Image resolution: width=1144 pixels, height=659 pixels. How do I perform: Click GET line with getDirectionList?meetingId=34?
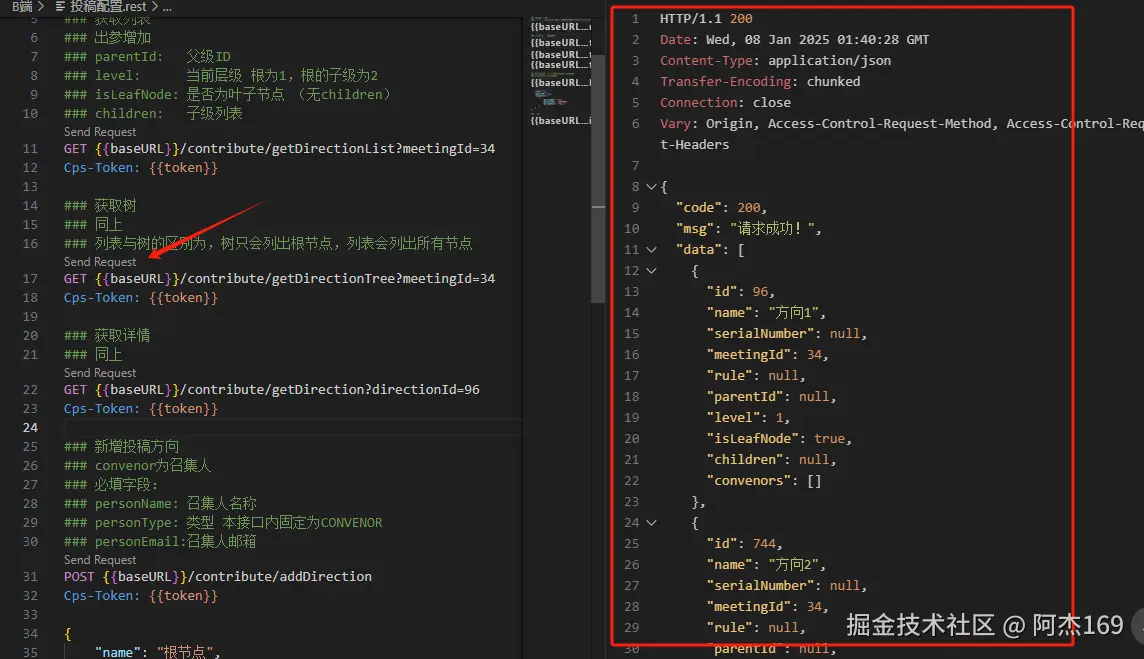(x=279, y=148)
